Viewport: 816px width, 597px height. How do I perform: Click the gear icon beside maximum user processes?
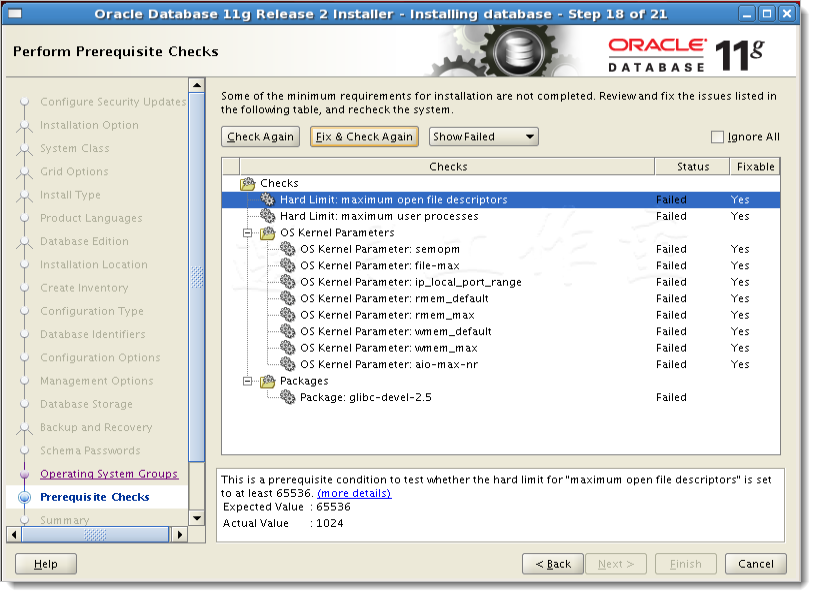coord(266,216)
